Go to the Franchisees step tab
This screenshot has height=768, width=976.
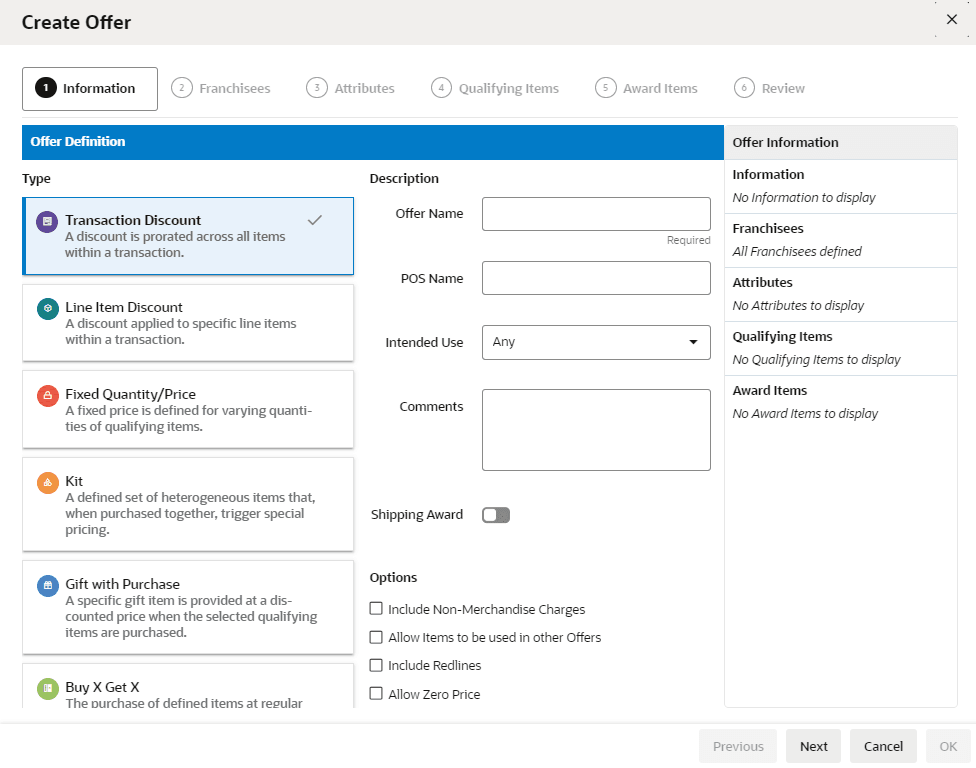(221, 88)
